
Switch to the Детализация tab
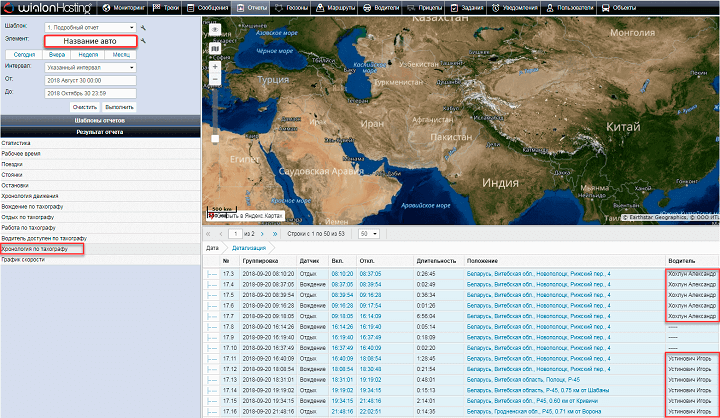[249, 246]
